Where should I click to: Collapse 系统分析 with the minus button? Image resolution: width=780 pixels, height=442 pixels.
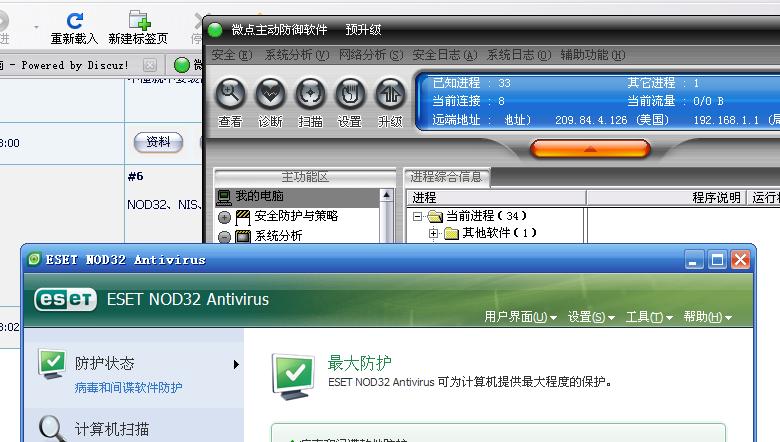224,237
